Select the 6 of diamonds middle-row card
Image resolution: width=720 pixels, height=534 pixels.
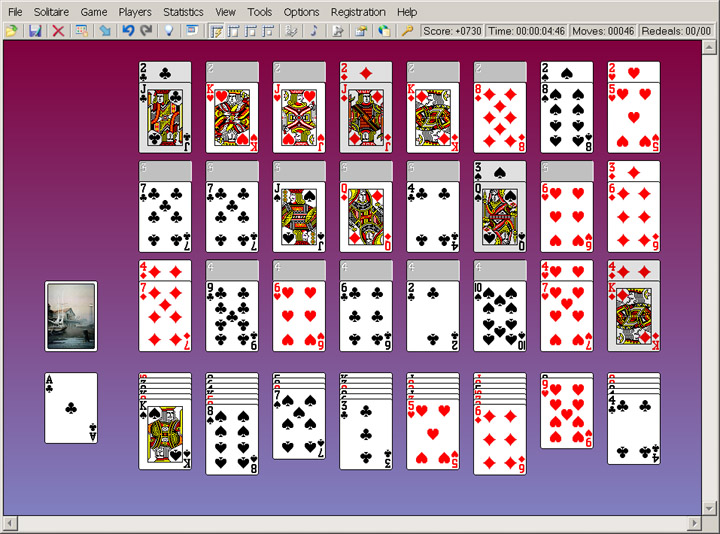coord(634,217)
